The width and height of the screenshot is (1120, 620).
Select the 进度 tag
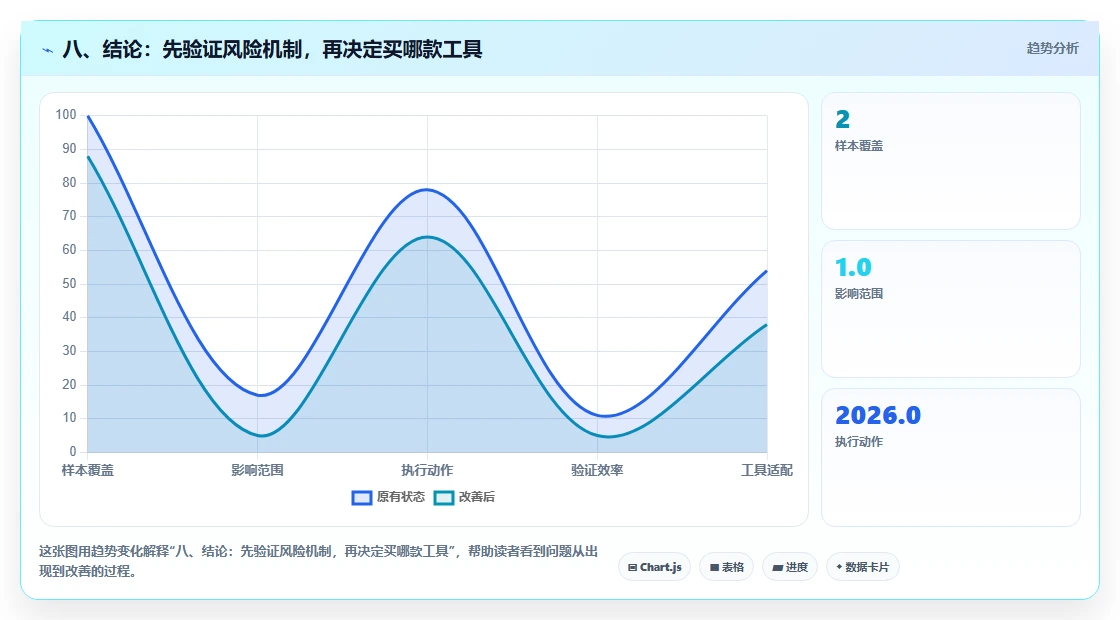click(x=790, y=567)
